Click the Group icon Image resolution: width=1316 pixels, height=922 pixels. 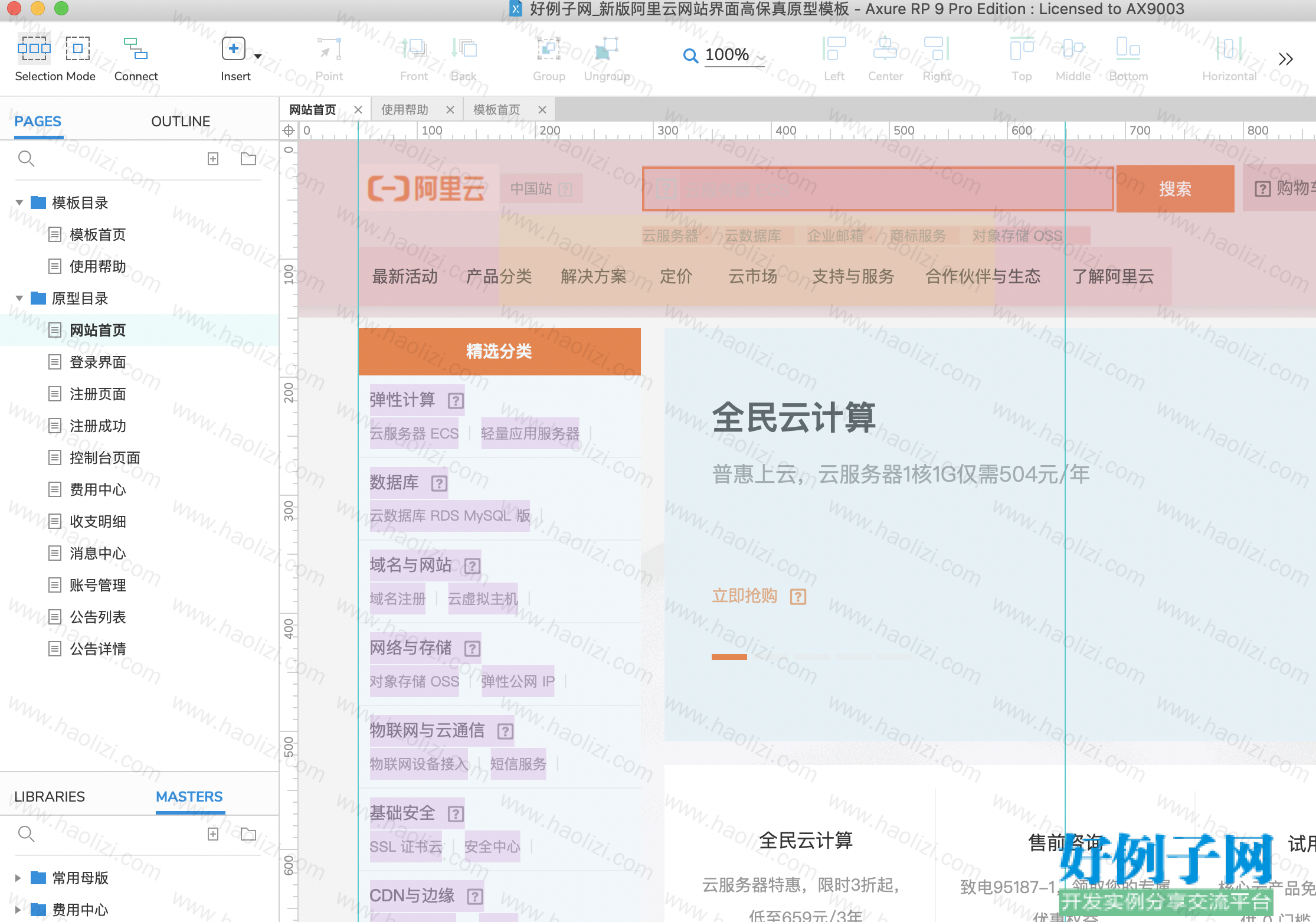coord(549,48)
